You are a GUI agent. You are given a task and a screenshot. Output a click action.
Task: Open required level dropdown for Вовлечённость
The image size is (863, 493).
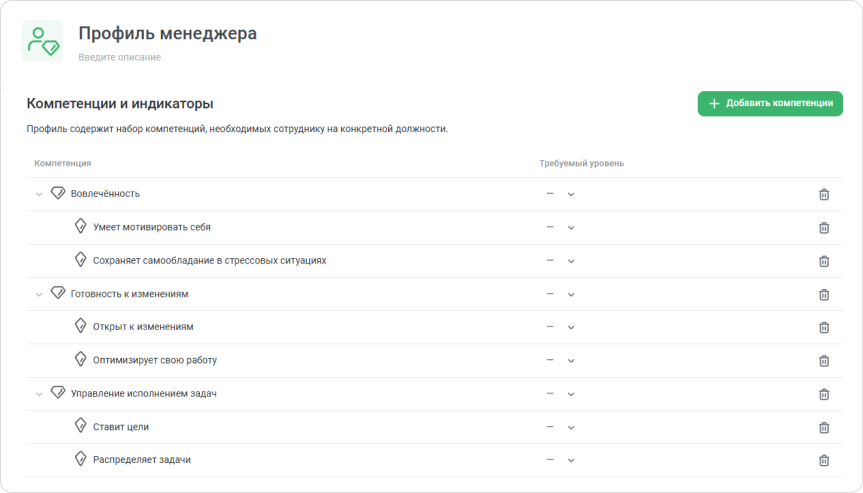point(571,194)
